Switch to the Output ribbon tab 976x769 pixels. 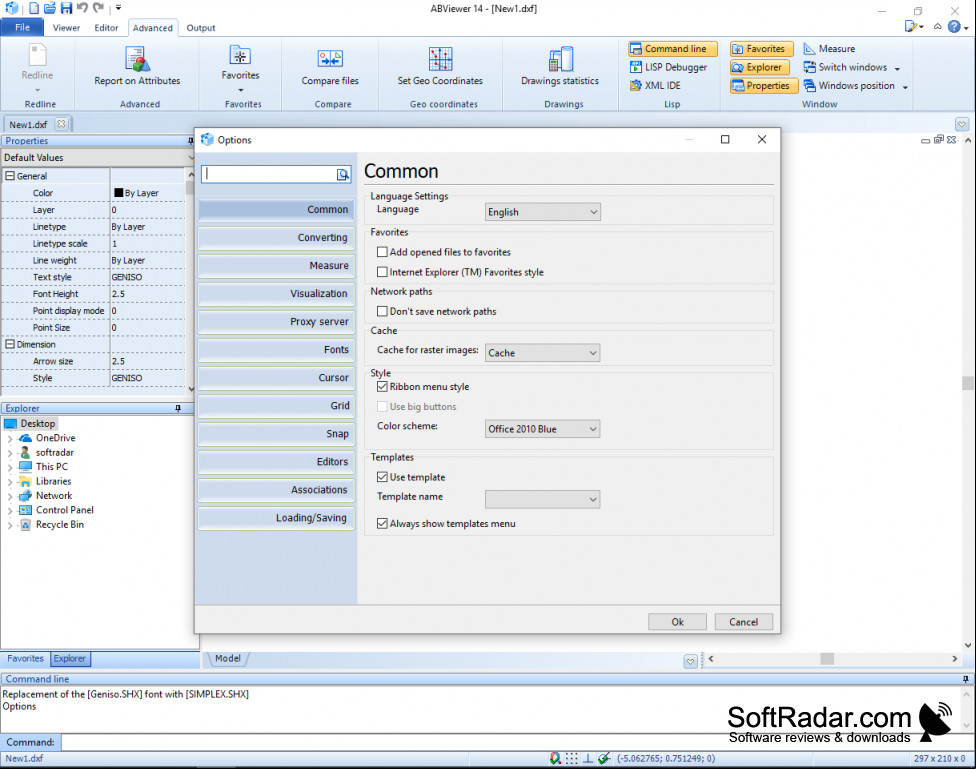[200, 28]
